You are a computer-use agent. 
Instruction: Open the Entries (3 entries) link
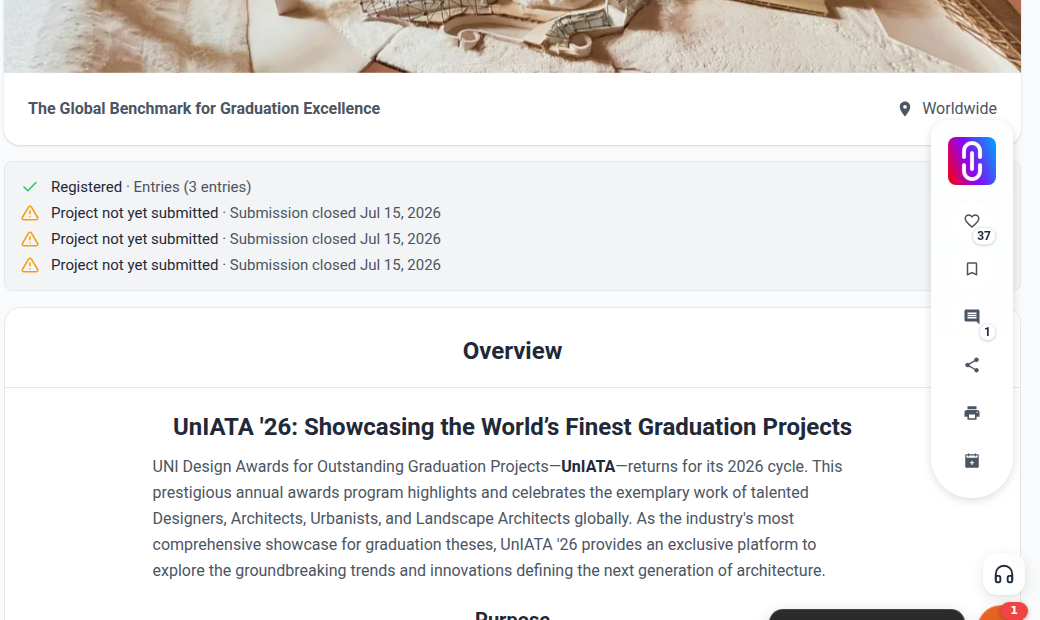pos(192,187)
